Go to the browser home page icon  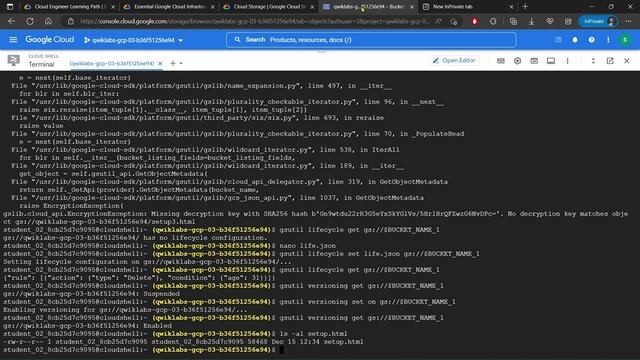(48, 21)
